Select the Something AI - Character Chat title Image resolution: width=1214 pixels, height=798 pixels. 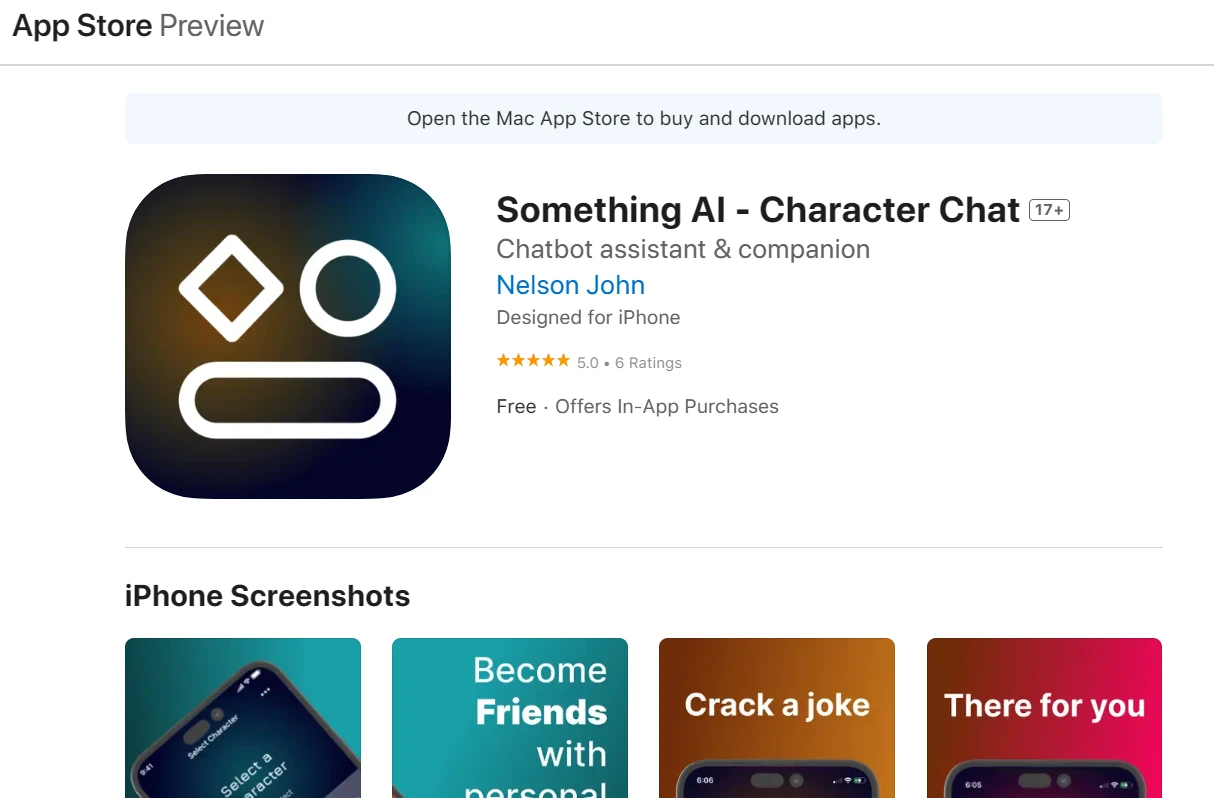(x=757, y=210)
